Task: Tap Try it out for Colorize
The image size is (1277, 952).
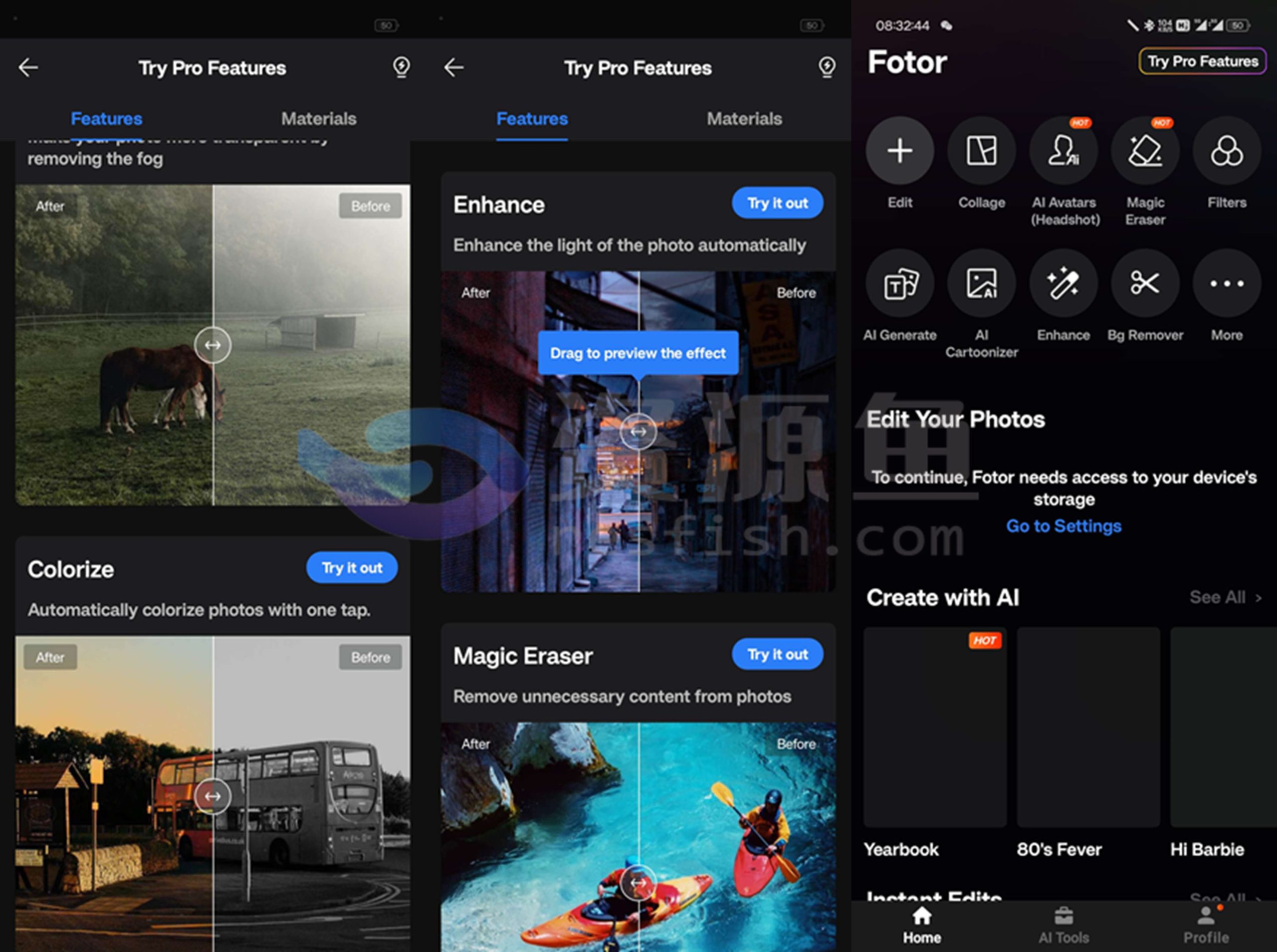Action: 351,567
